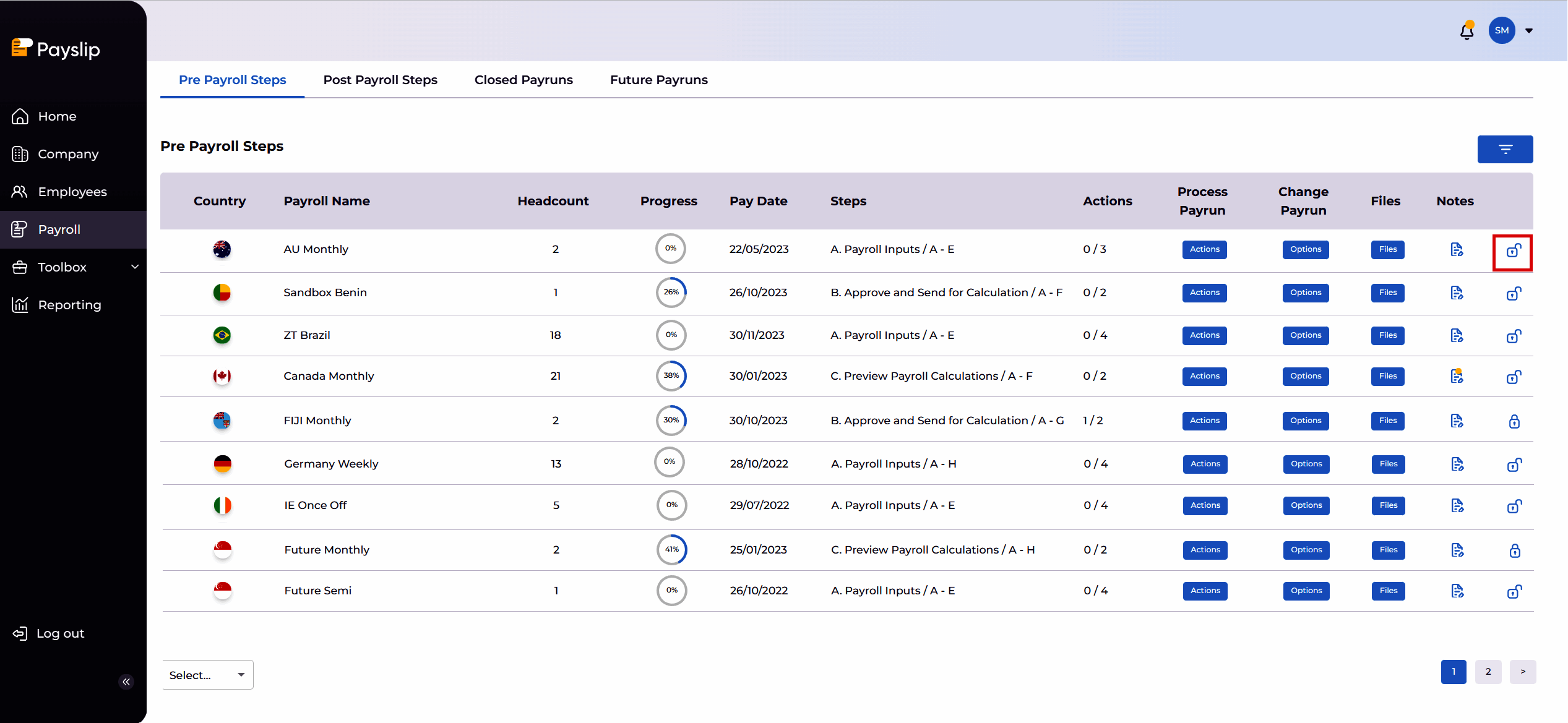Toggle the Future Monthly lock icon
This screenshot has height=723, width=1568.
1514,550
